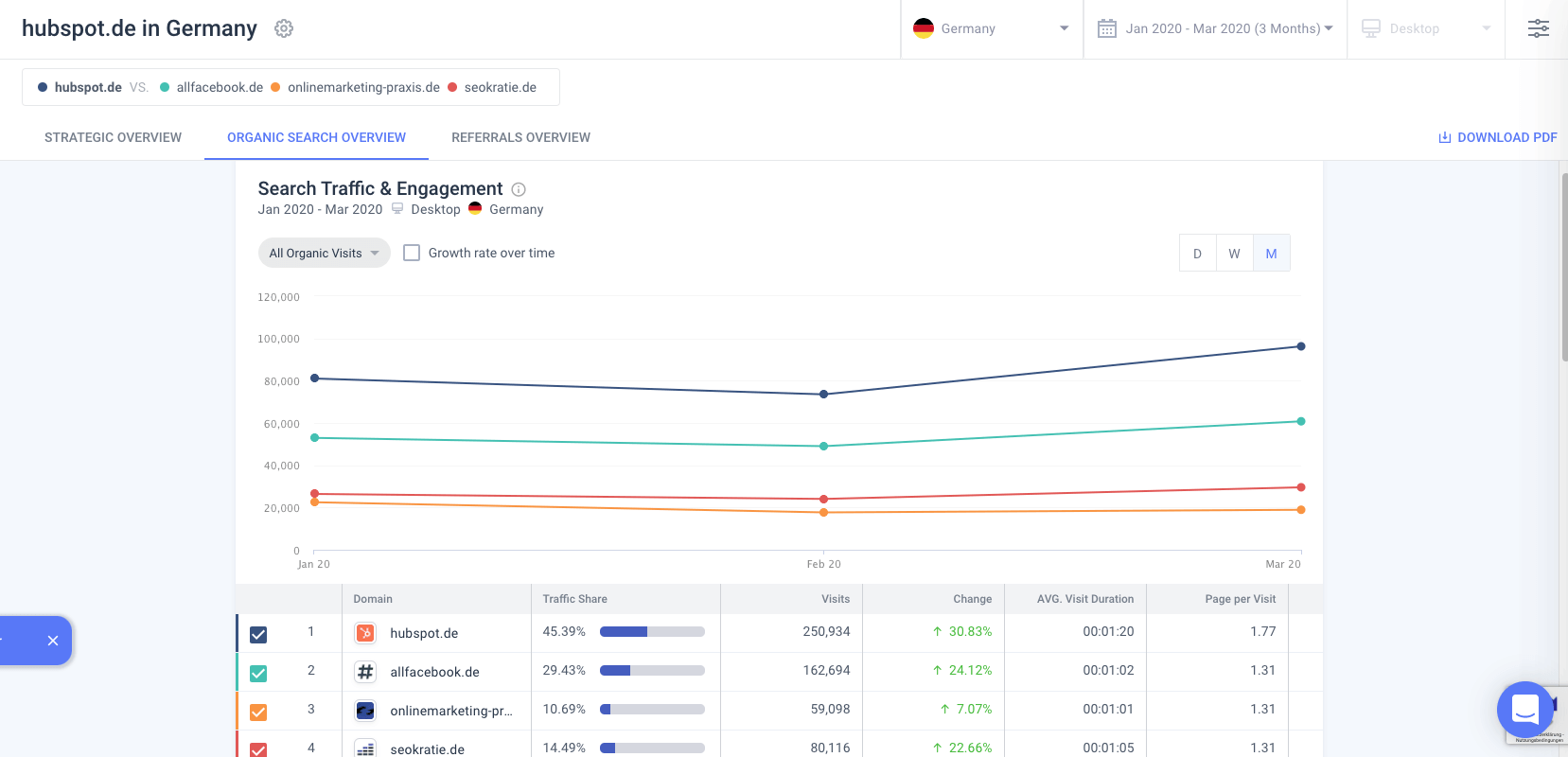
Task: Close the blue side popup
Action: coord(53,641)
